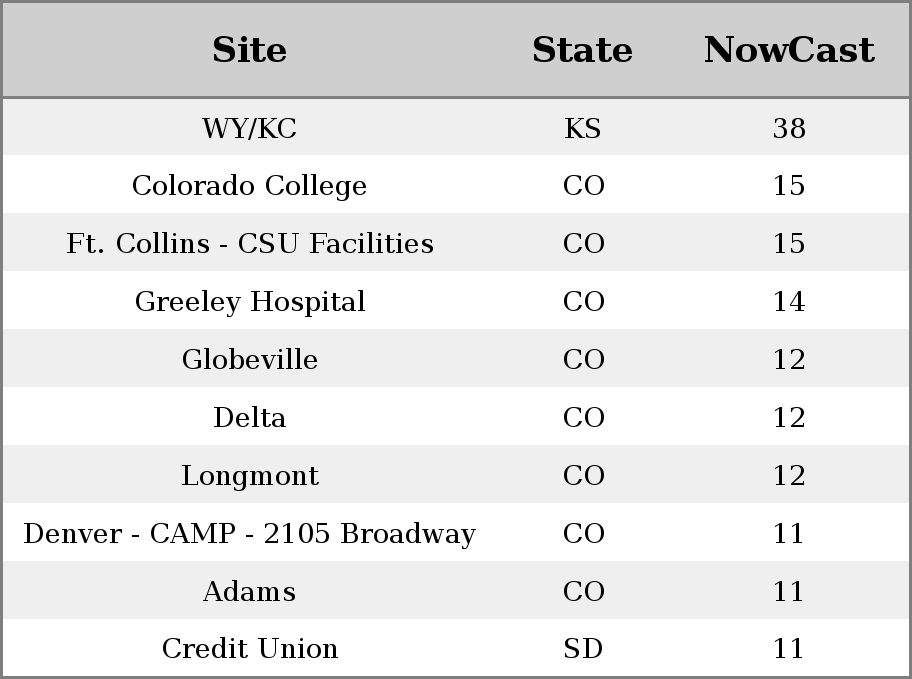Select the Delta site row
The height and width of the screenshot is (679, 912).
[x=456, y=417]
